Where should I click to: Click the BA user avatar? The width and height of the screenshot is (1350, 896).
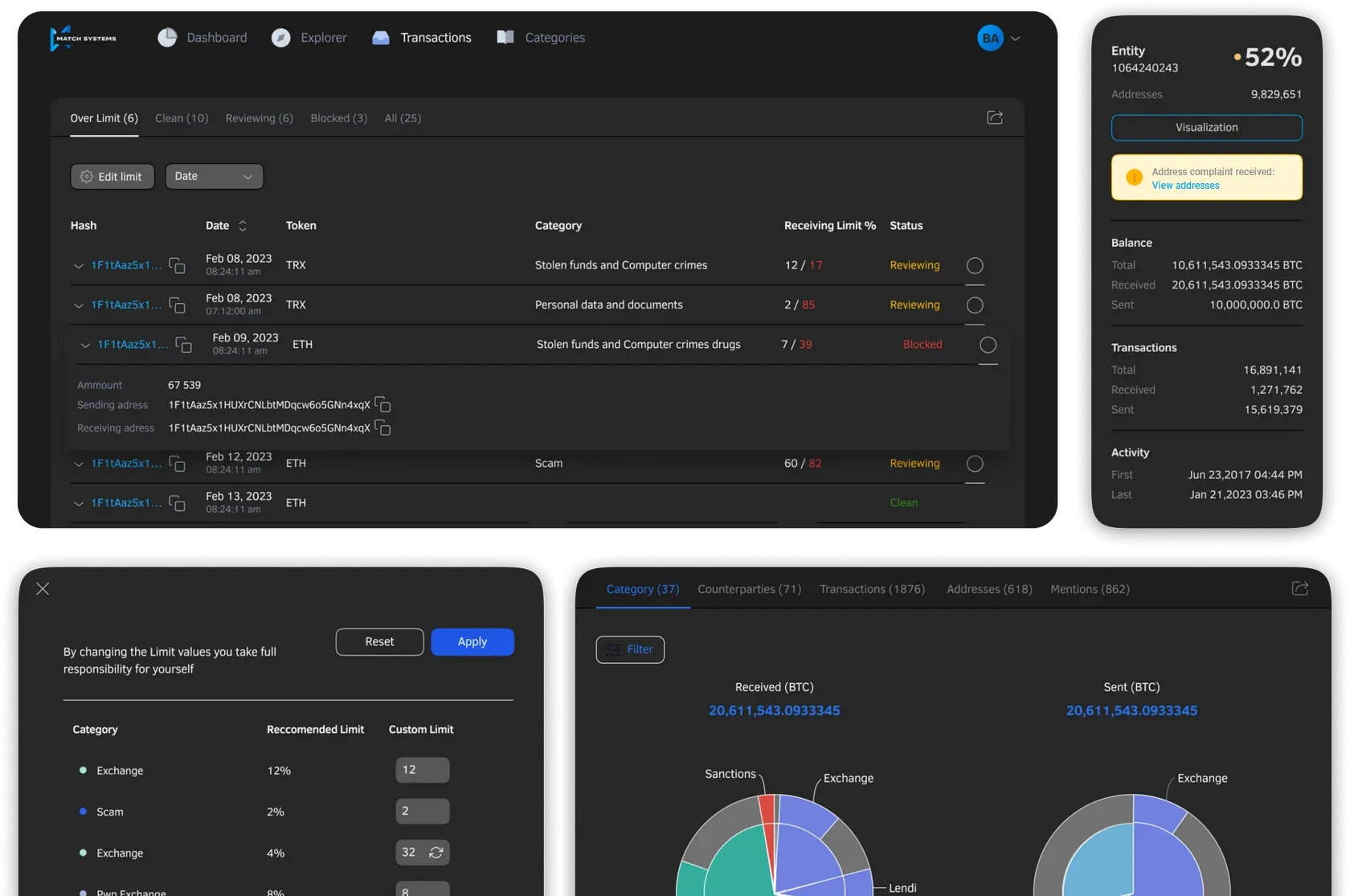pyautogui.click(x=990, y=38)
